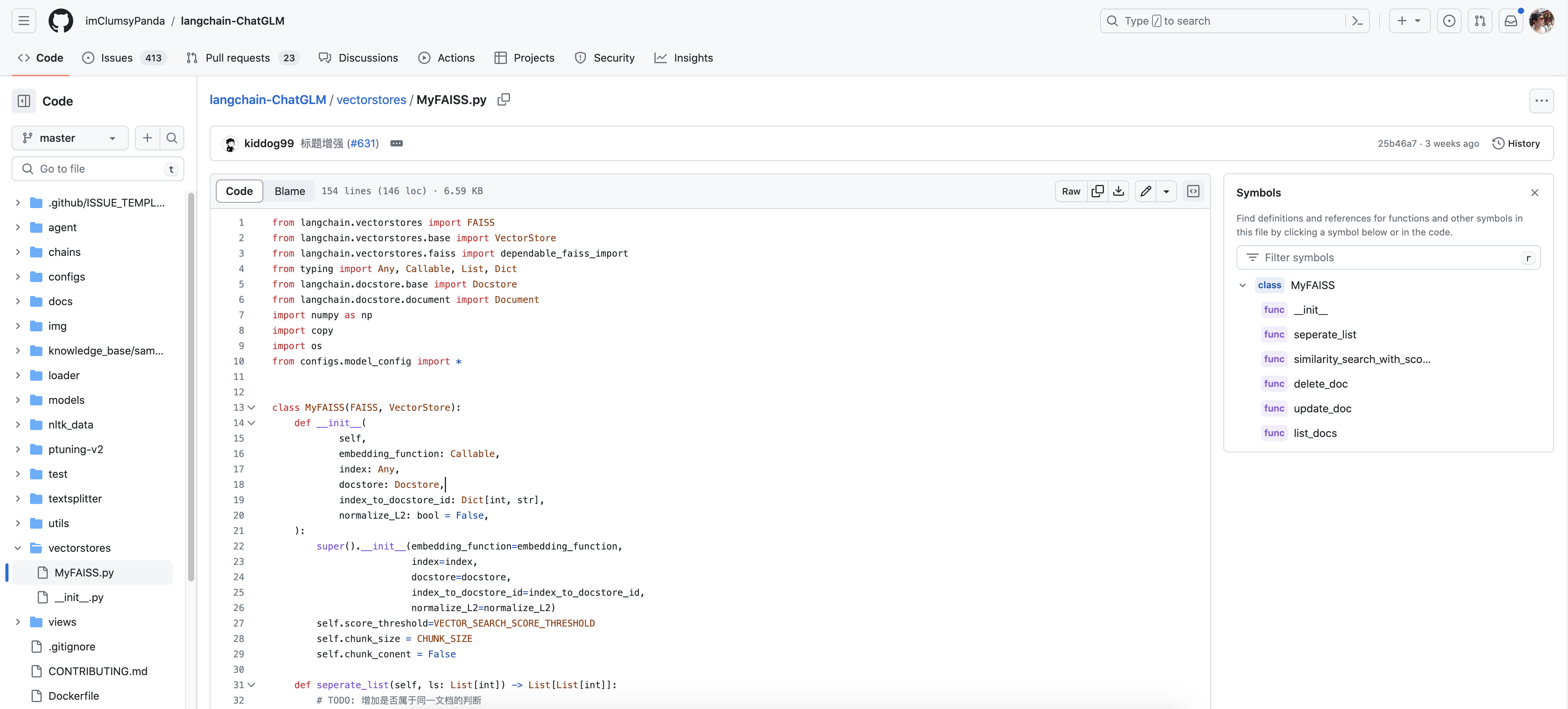Open the Pull requests tab
The height and width of the screenshot is (709, 1568).
243,58
